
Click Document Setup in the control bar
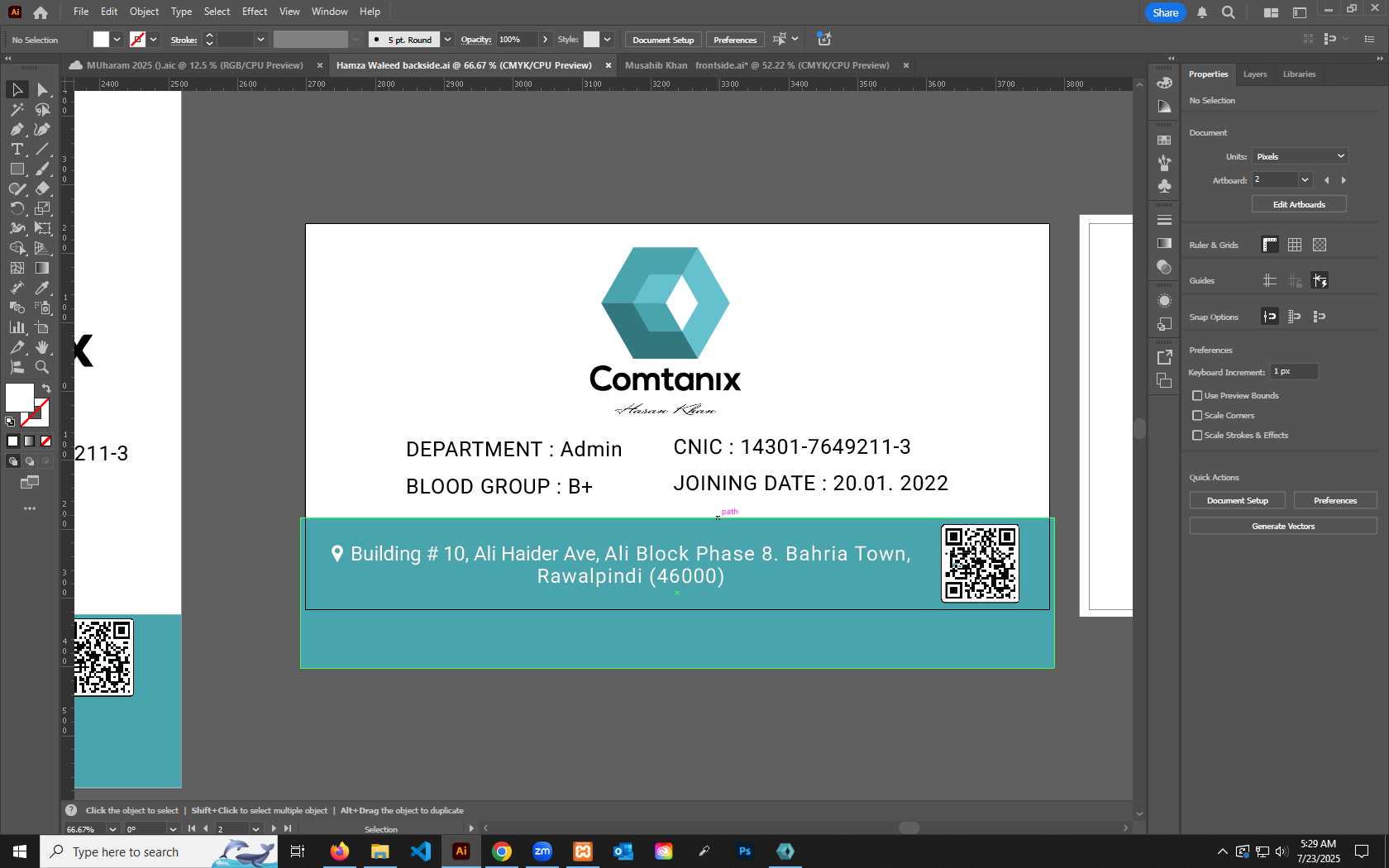pos(663,40)
